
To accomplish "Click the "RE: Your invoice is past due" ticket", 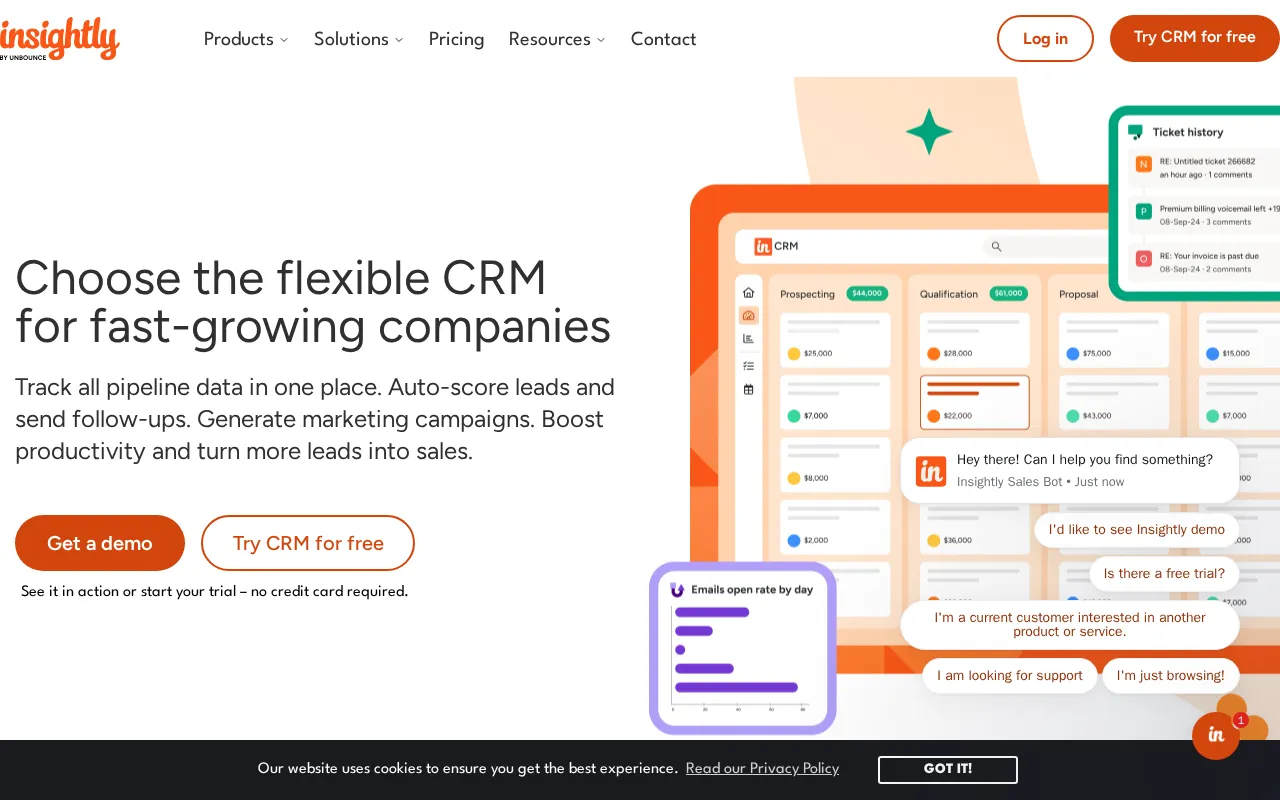I will 1206,261.
